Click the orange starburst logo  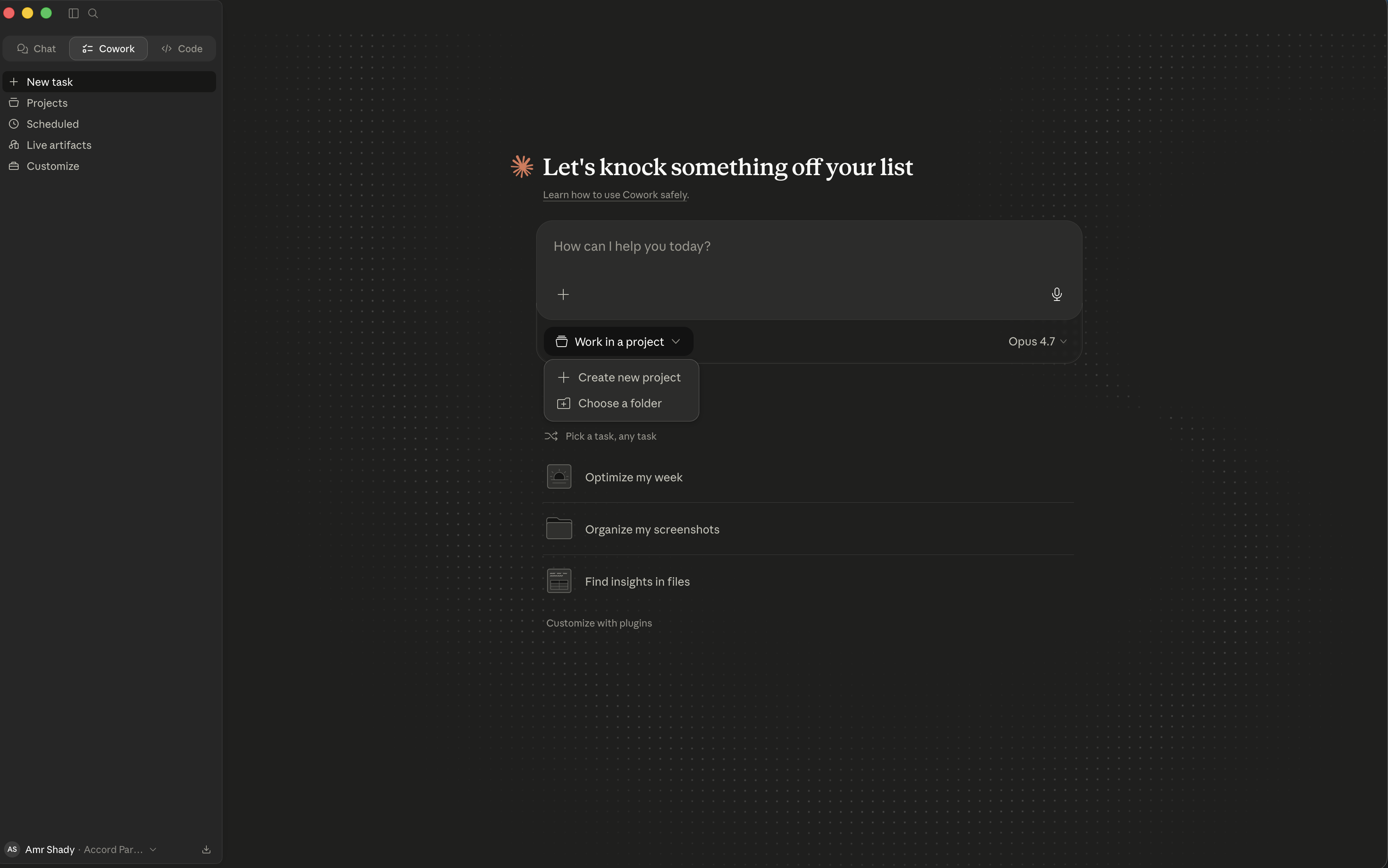[522, 167]
